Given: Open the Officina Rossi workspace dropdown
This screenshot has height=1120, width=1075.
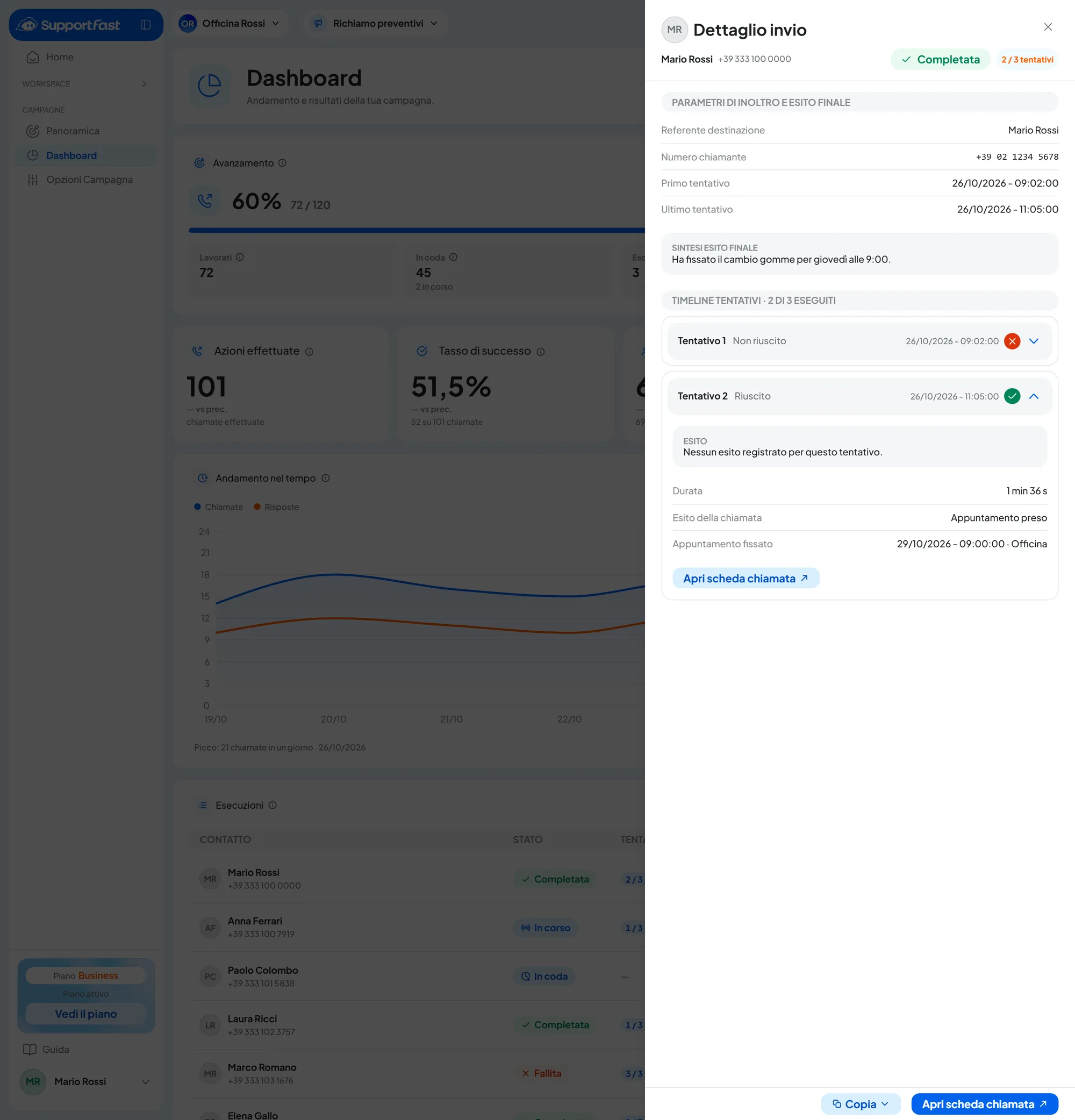Looking at the screenshot, I should point(230,24).
